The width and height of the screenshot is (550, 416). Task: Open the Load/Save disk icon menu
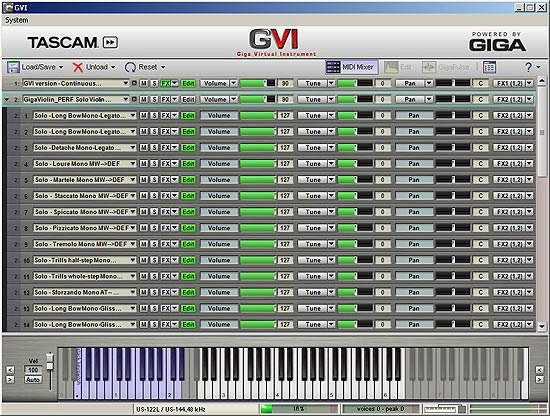(x=13, y=67)
